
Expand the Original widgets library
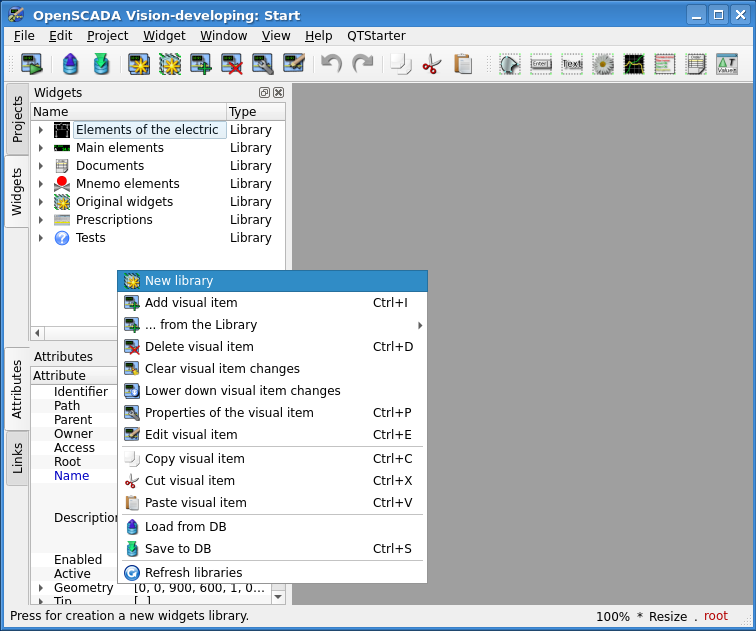click(x=41, y=202)
